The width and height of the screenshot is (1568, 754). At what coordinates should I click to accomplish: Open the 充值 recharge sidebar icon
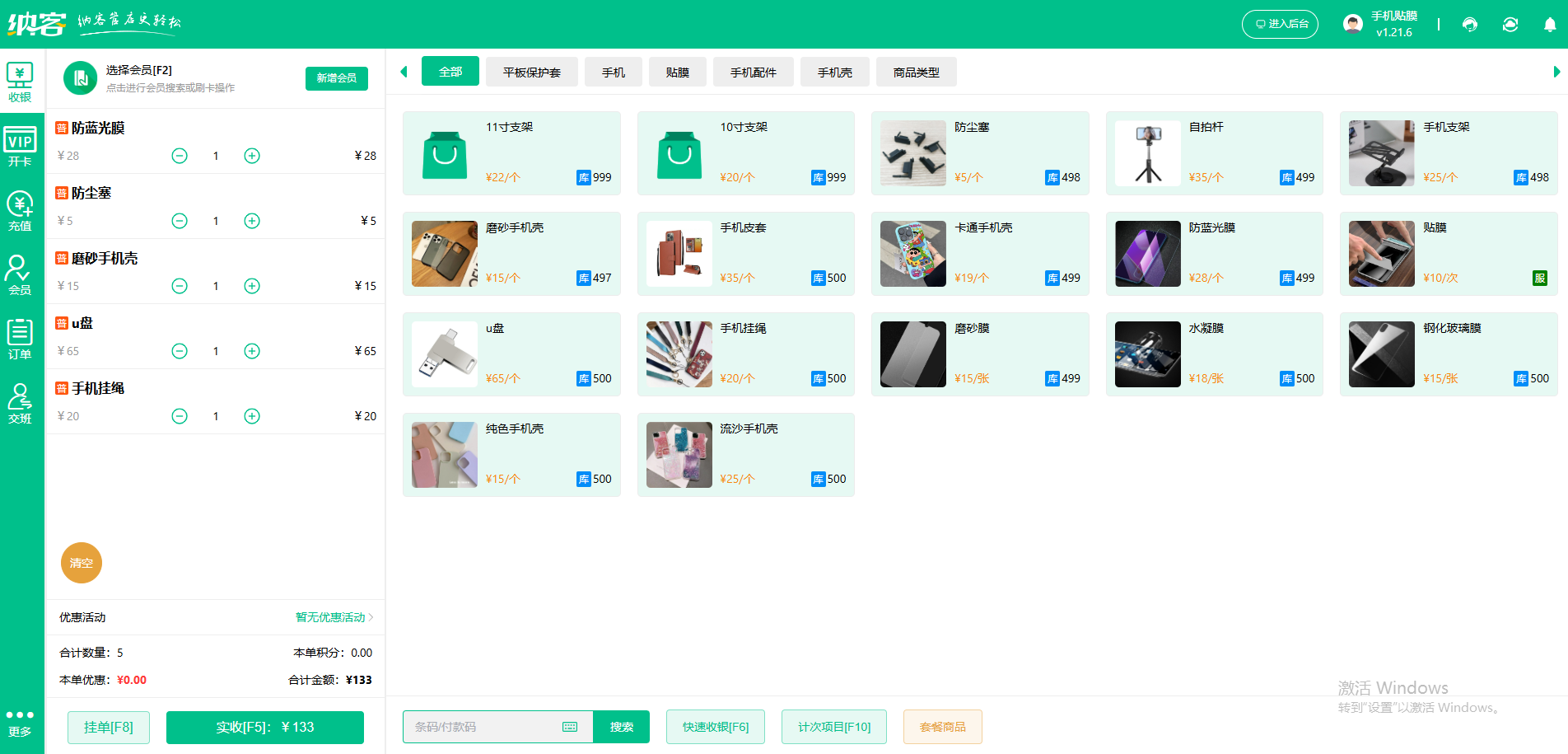[20, 208]
